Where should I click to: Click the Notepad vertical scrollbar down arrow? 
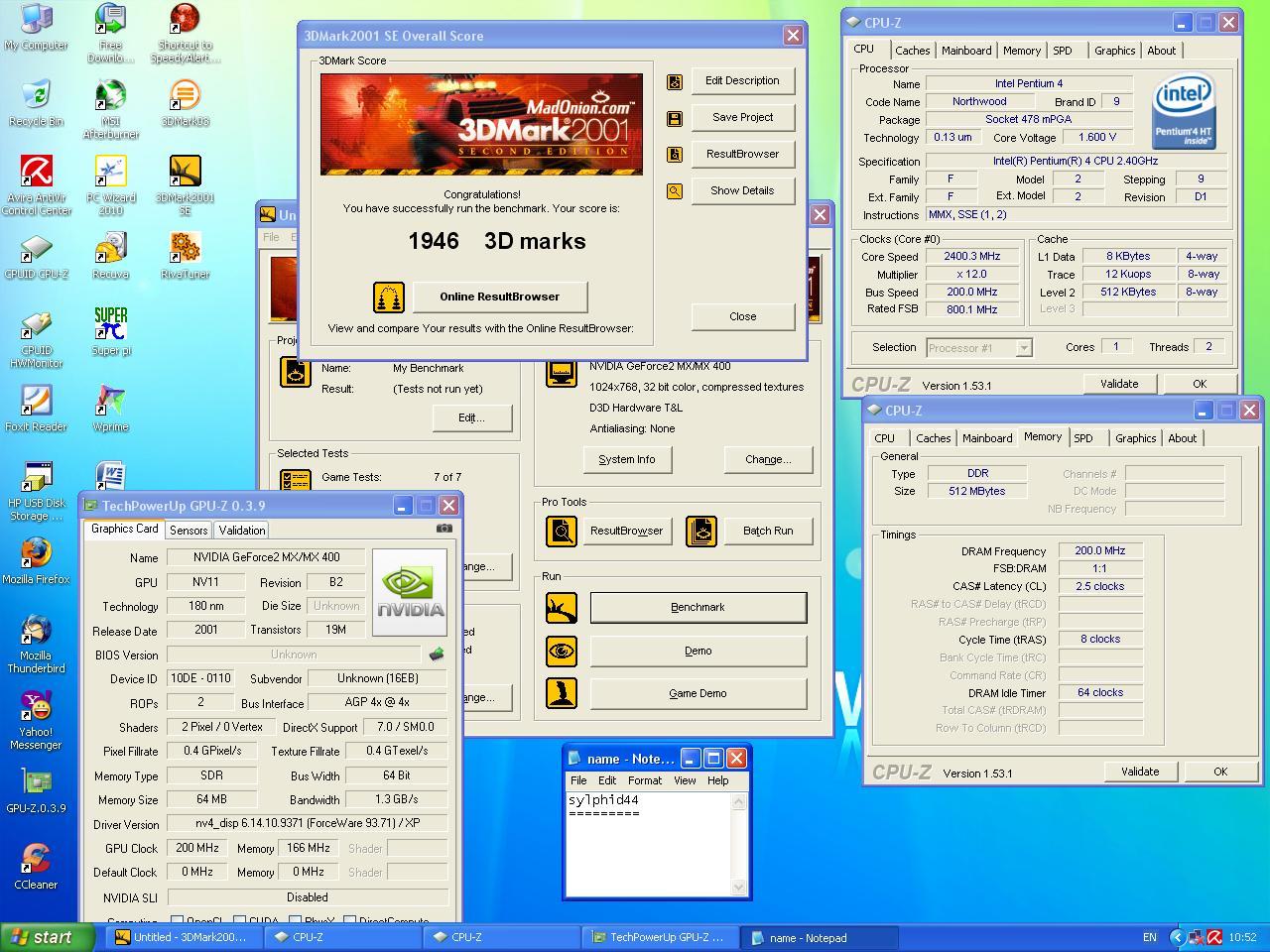(x=738, y=888)
